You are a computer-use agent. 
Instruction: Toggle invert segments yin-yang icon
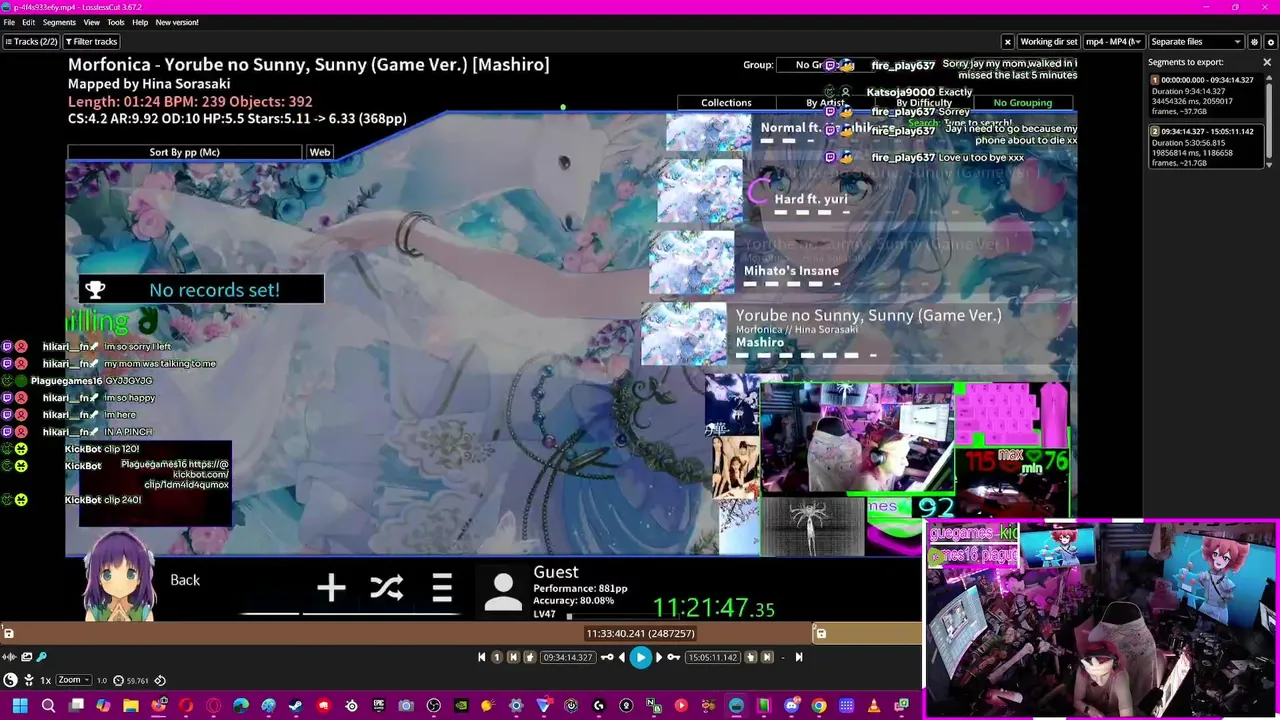(x=10, y=680)
